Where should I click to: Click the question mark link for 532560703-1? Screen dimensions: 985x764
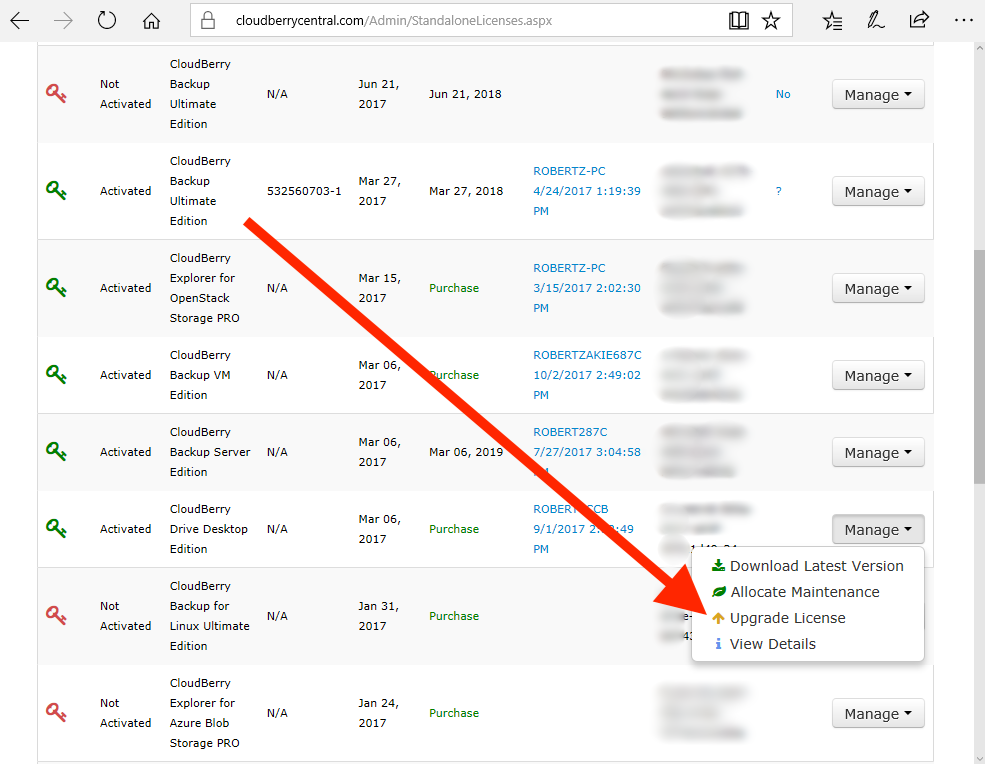pyautogui.click(x=778, y=191)
